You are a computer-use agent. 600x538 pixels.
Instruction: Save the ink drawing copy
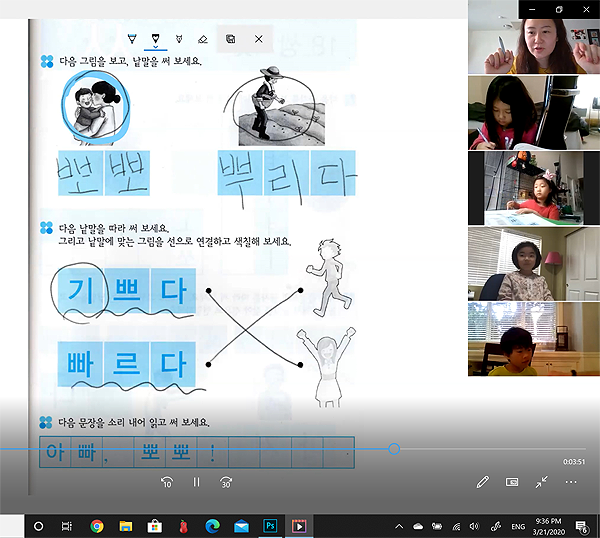click(x=230, y=39)
